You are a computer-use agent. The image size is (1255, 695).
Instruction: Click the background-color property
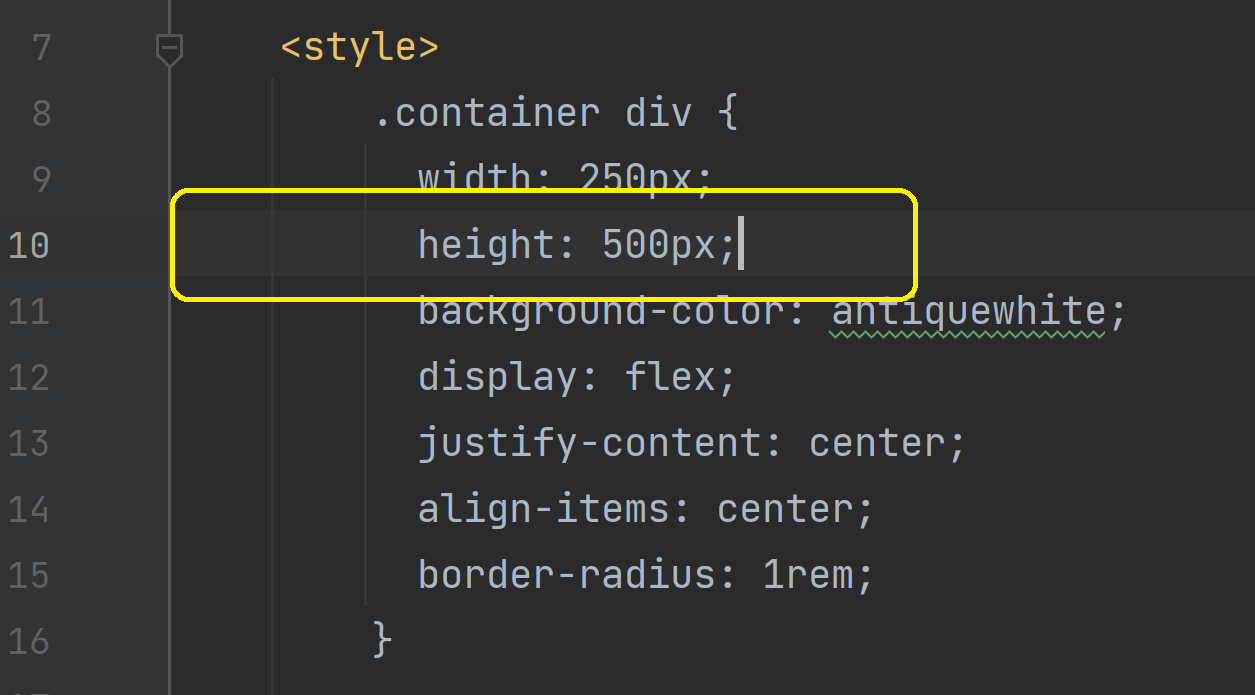pos(601,311)
